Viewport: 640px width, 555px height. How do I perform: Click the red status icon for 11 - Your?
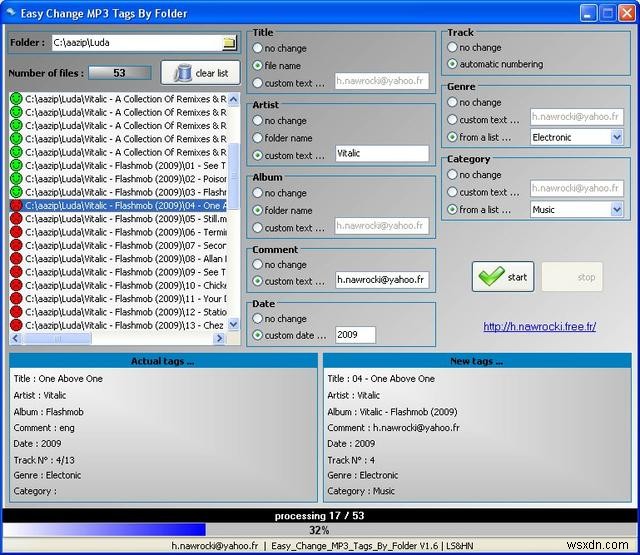pos(16,299)
